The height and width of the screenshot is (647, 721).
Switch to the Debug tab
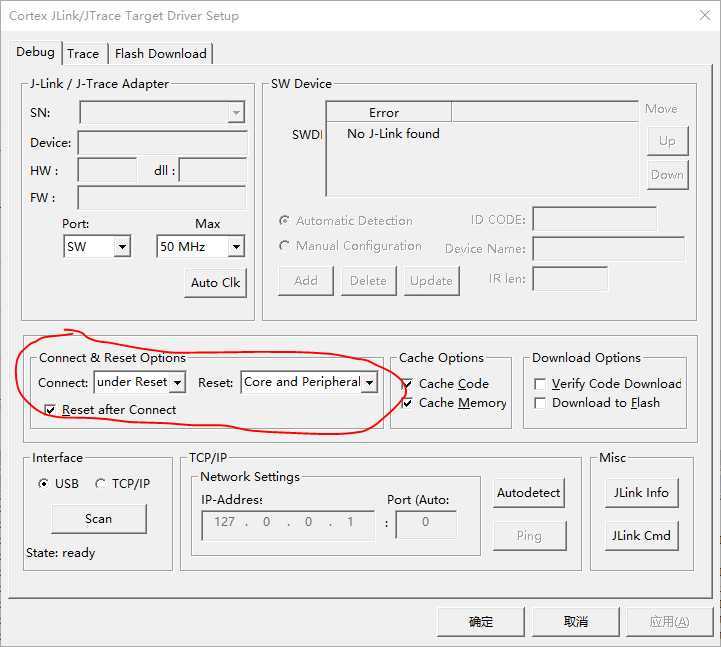[x=35, y=52]
